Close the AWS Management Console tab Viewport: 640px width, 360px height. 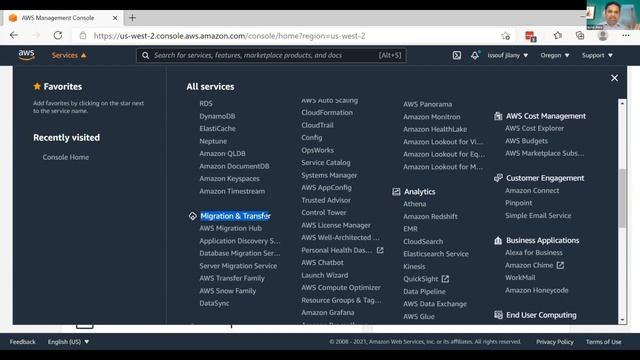click(x=115, y=18)
